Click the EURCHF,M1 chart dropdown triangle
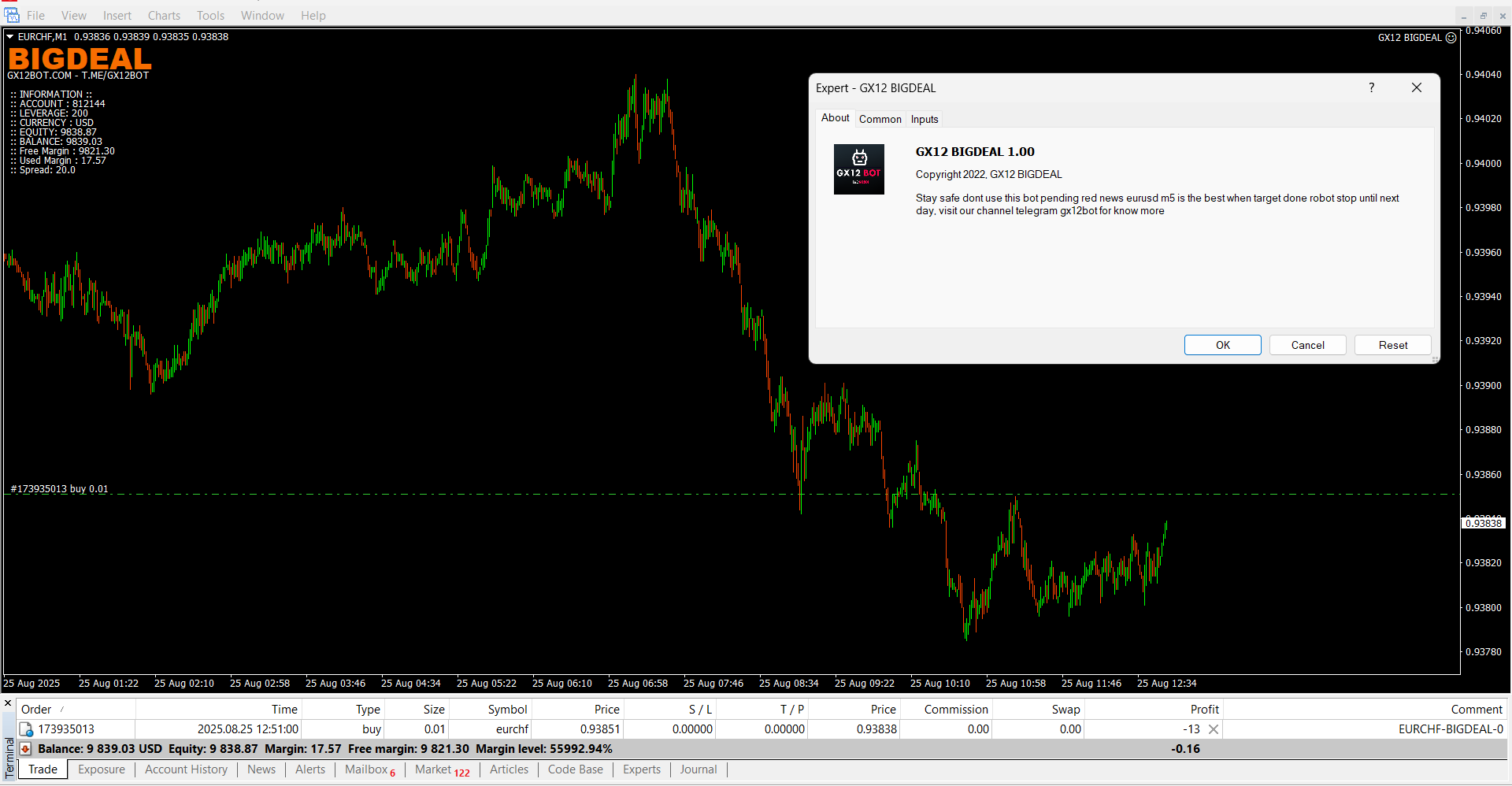Viewport: 1512px width, 786px height. pyautogui.click(x=10, y=37)
